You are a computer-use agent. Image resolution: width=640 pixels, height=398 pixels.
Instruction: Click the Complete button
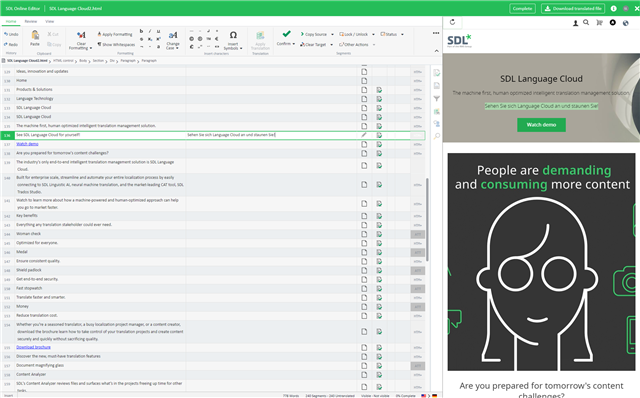[x=522, y=8]
